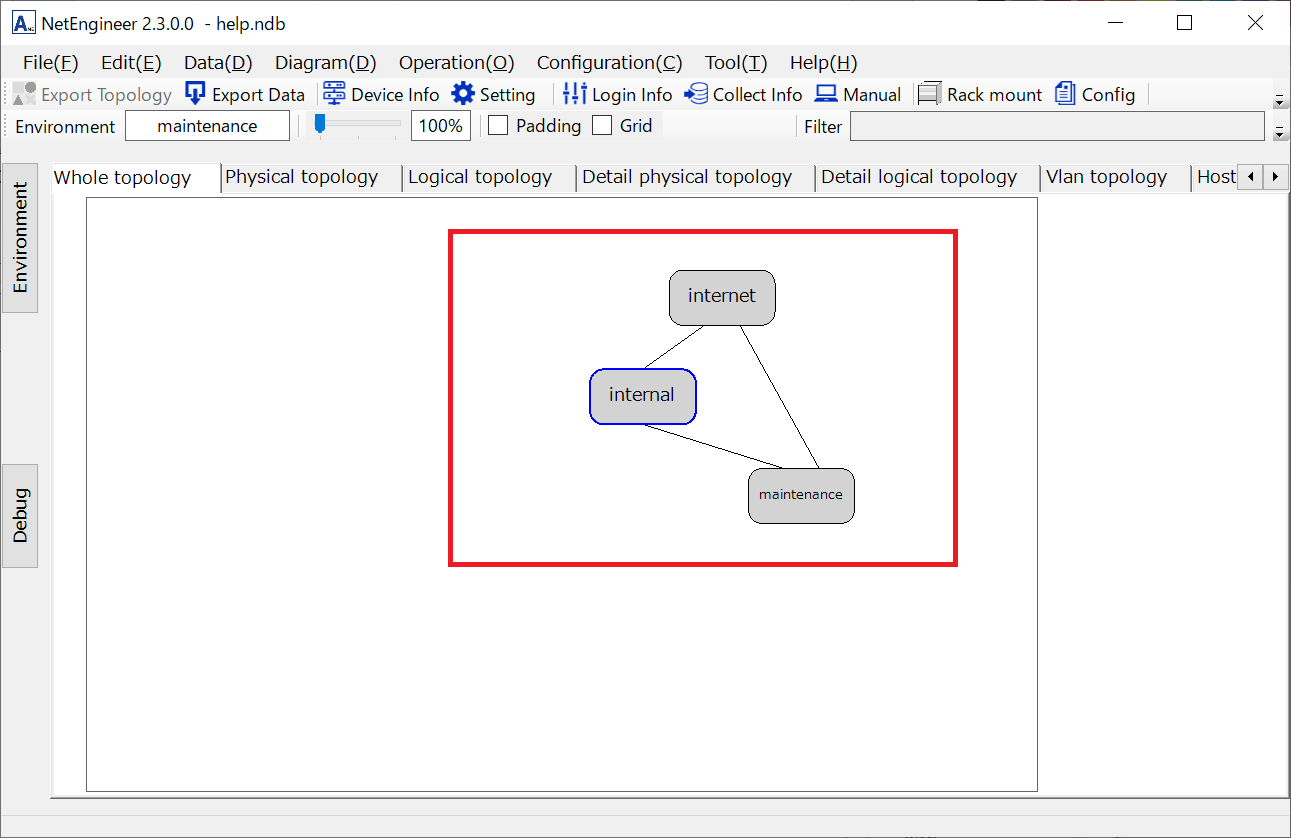Image resolution: width=1291 pixels, height=838 pixels.
Task: Click the zoom slider handle
Action: (x=320, y=124)
